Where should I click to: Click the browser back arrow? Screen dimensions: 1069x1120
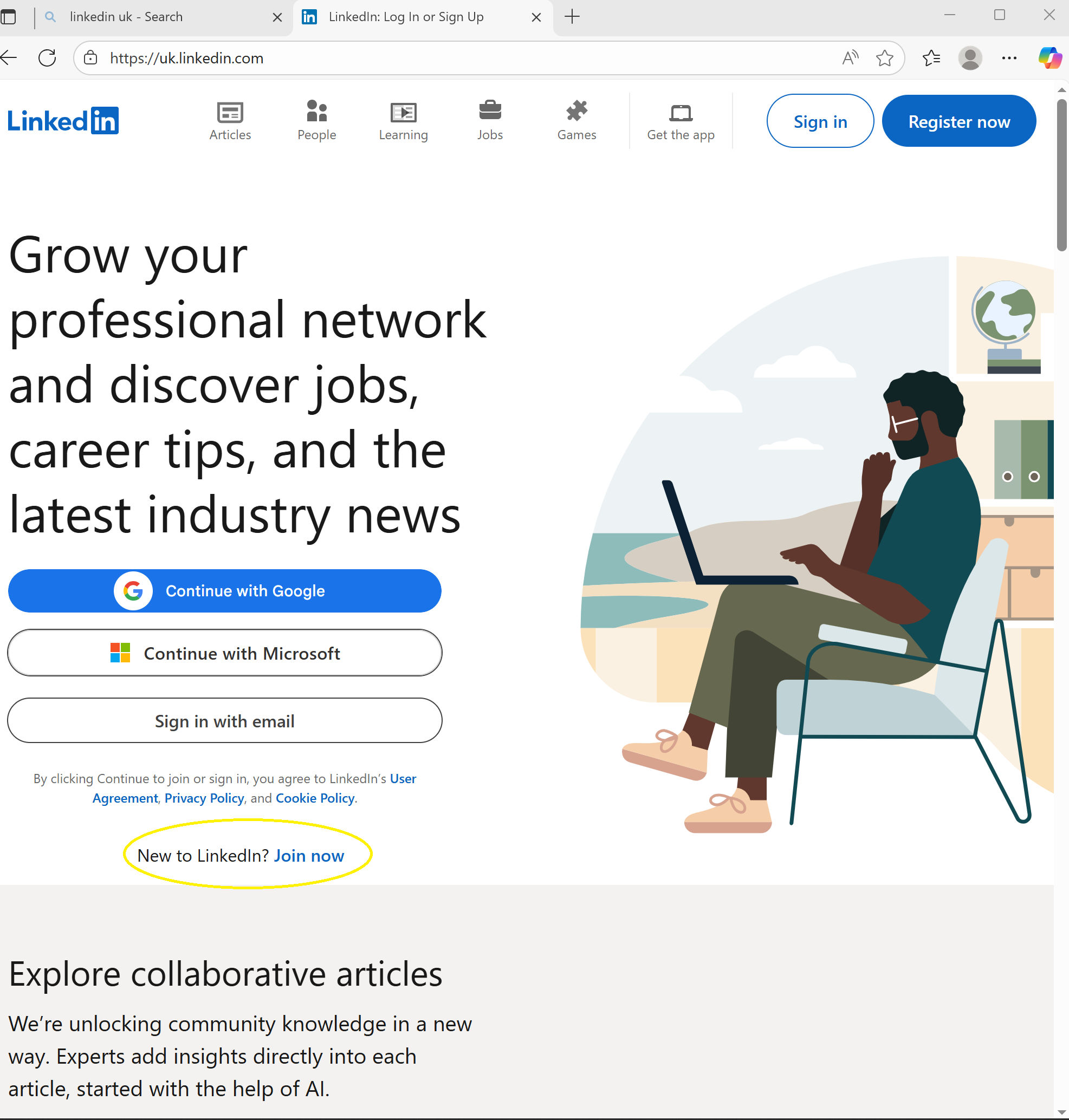pos(10,57)
